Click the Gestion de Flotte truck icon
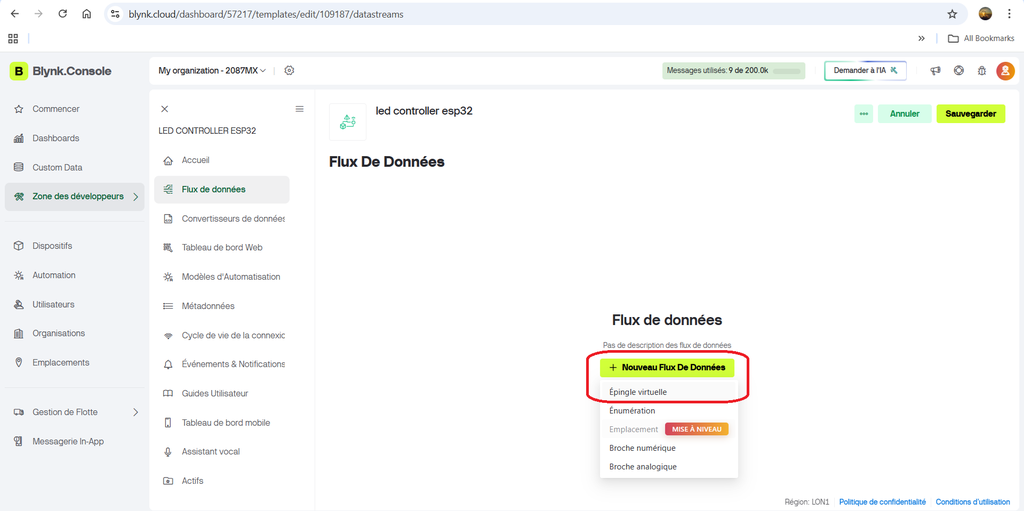 (x=19, y=412)
